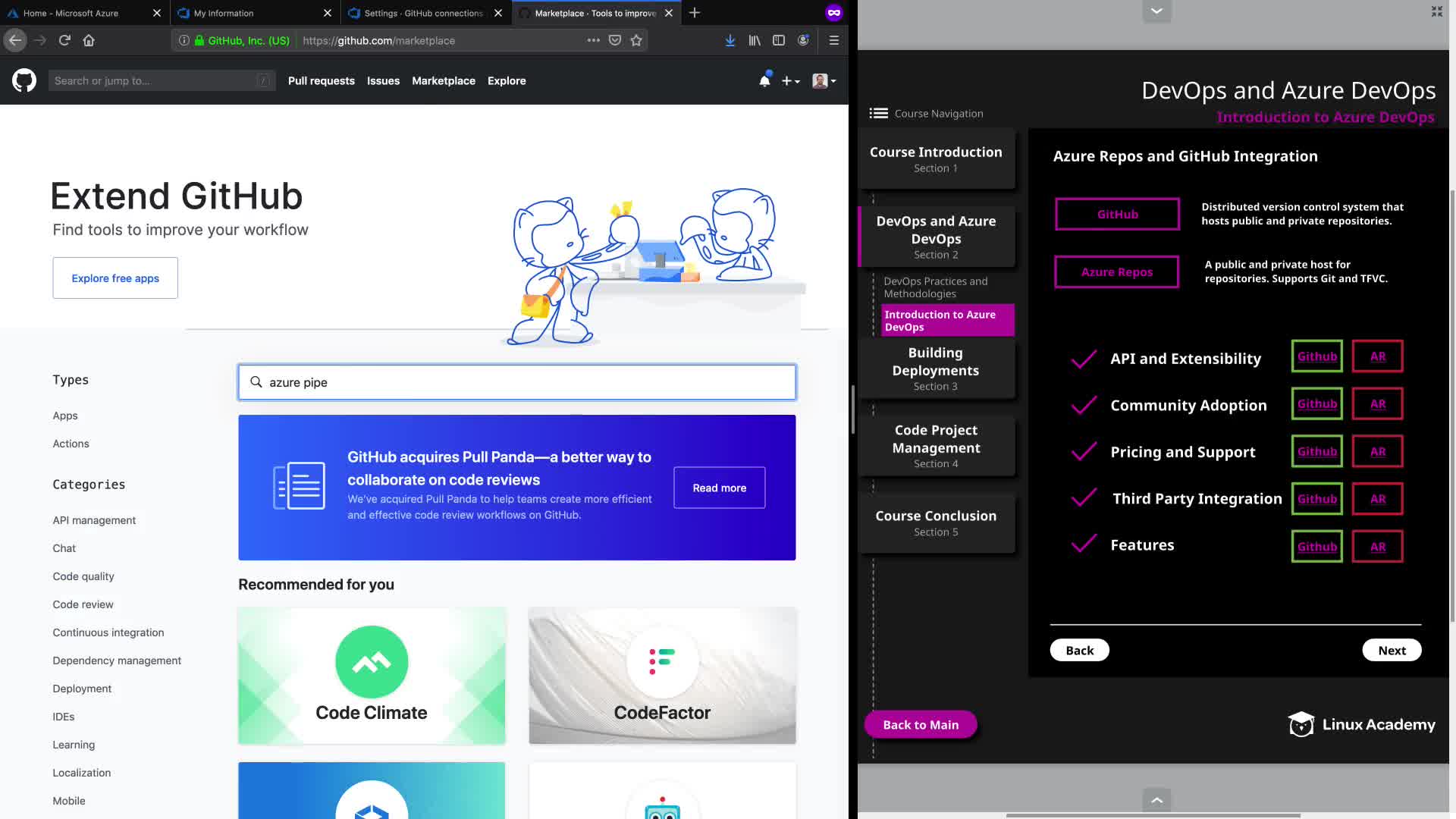The width and height of the screenshot is (1456, 819).
Task: Open Course Navigation list icon
Action: (x=878, y=113)
